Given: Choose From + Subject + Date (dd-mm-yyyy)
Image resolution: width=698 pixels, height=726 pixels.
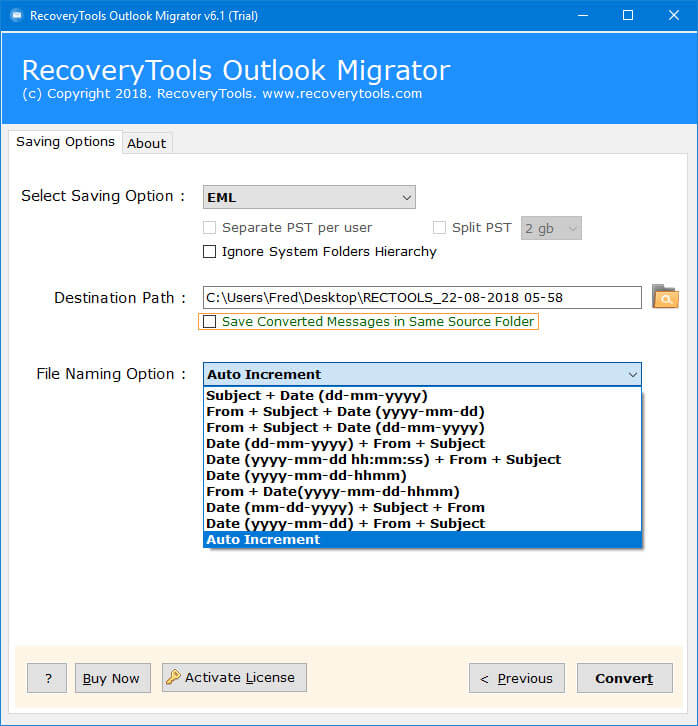Looking at the screenshot, I should (x=422, y=427).
